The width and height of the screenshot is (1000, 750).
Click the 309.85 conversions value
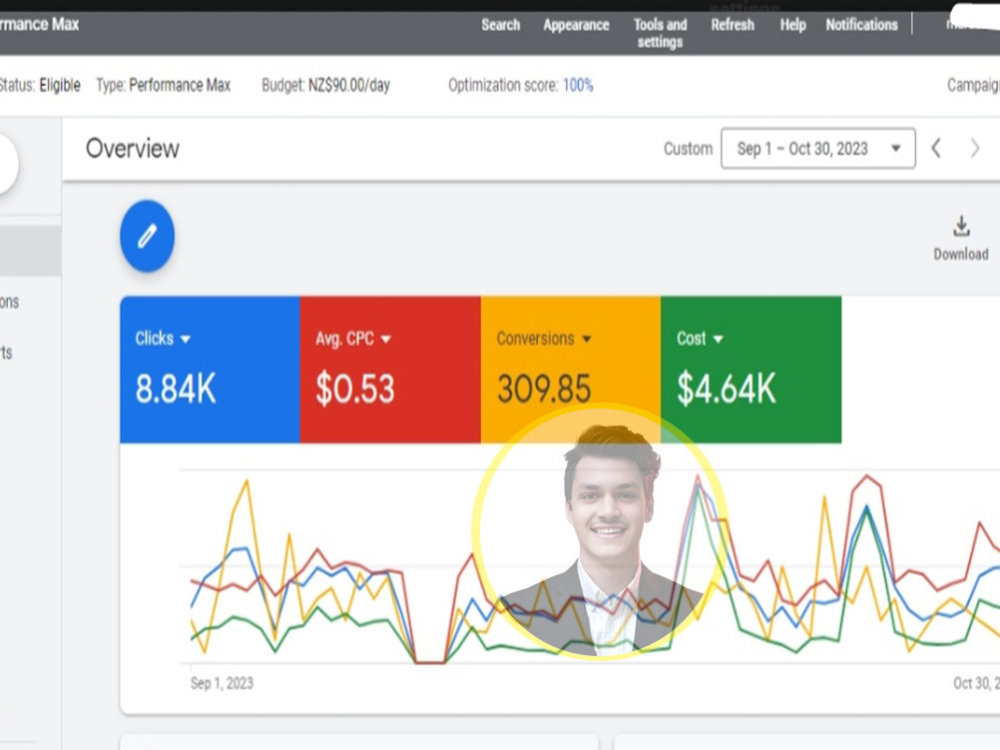[544, 388]
